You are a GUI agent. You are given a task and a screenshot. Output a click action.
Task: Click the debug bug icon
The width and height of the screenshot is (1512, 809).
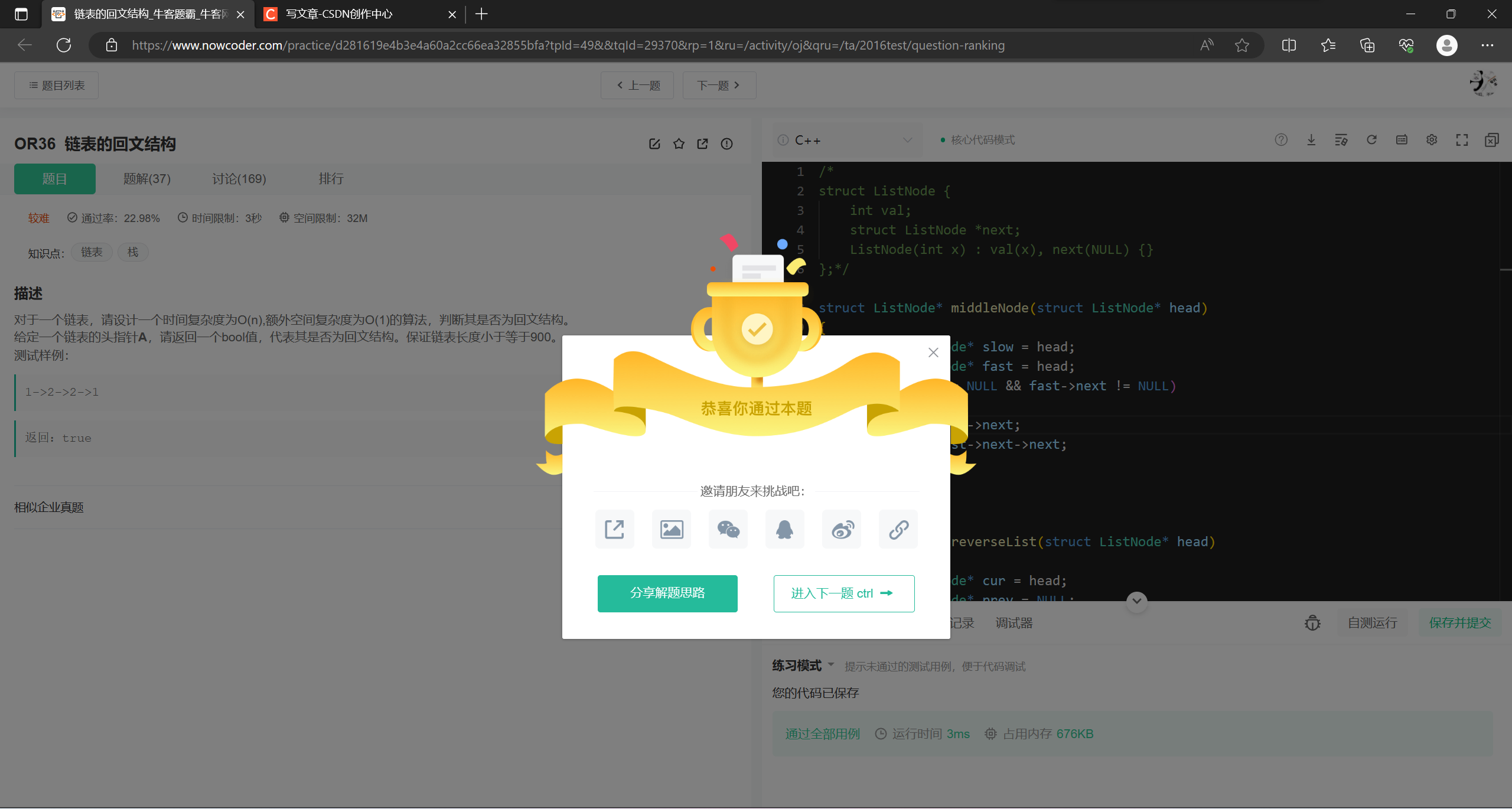pos(1312,623)
